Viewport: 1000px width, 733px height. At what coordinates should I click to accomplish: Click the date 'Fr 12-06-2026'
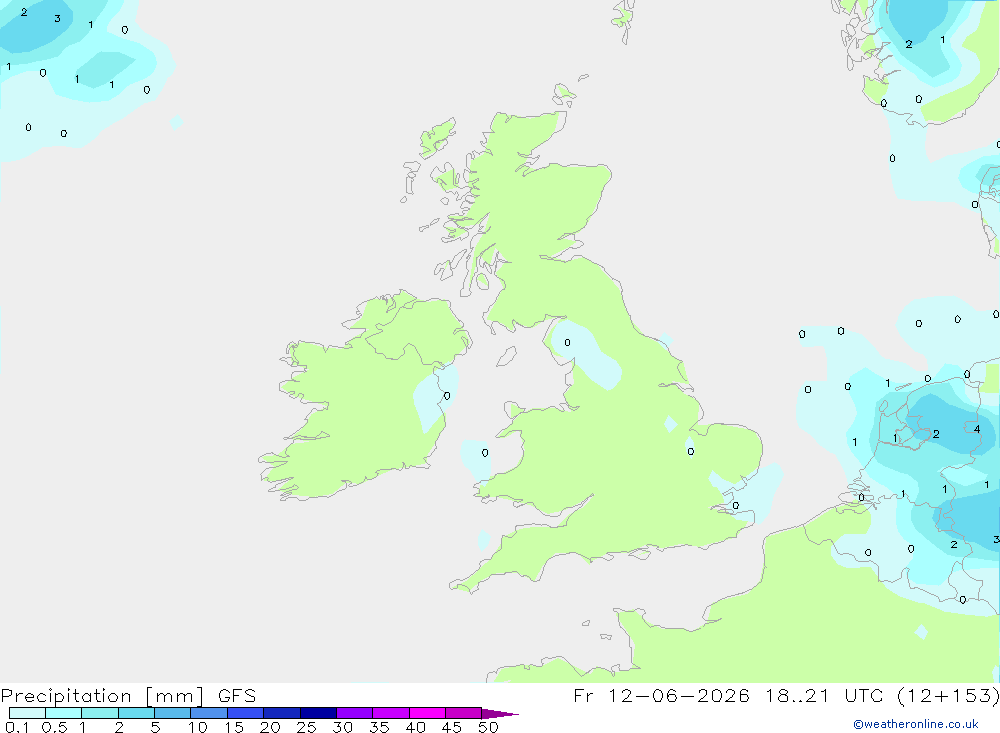pyautogui.click(x=661, y=695)
